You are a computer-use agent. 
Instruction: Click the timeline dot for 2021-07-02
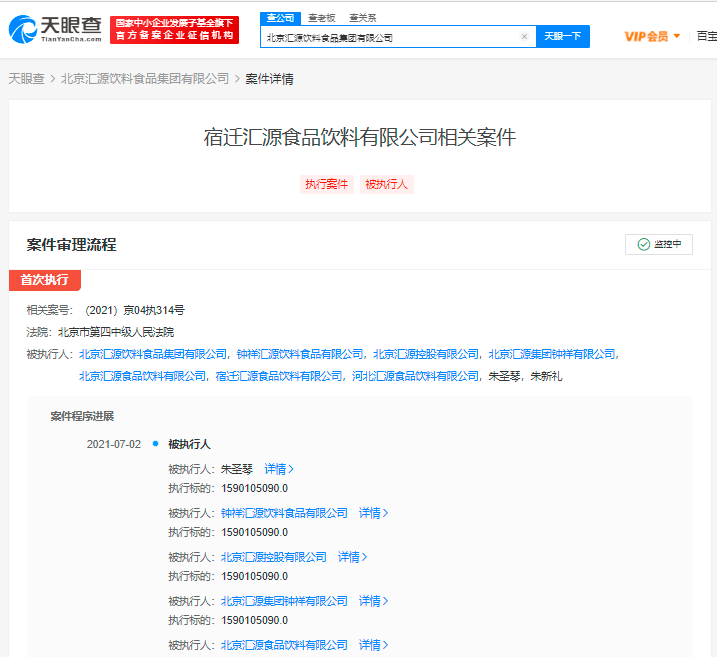click(155, 443)
